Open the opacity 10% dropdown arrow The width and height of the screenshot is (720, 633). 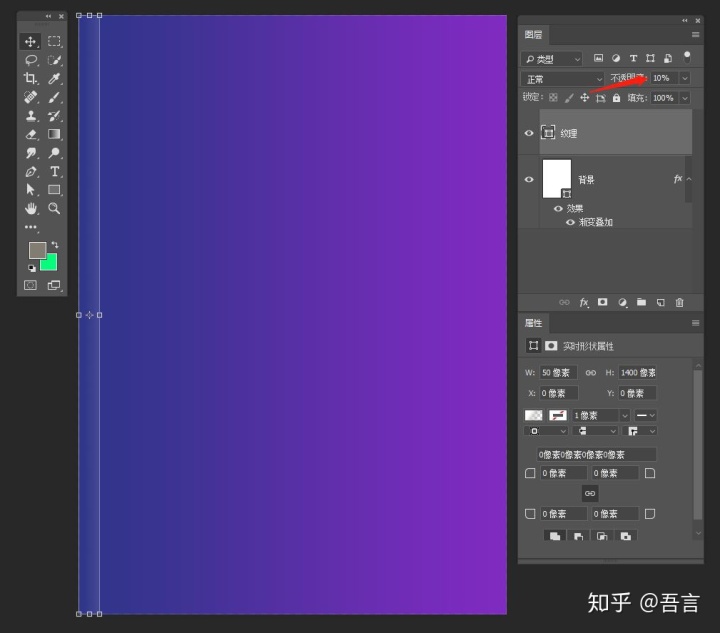click(685, 78)
